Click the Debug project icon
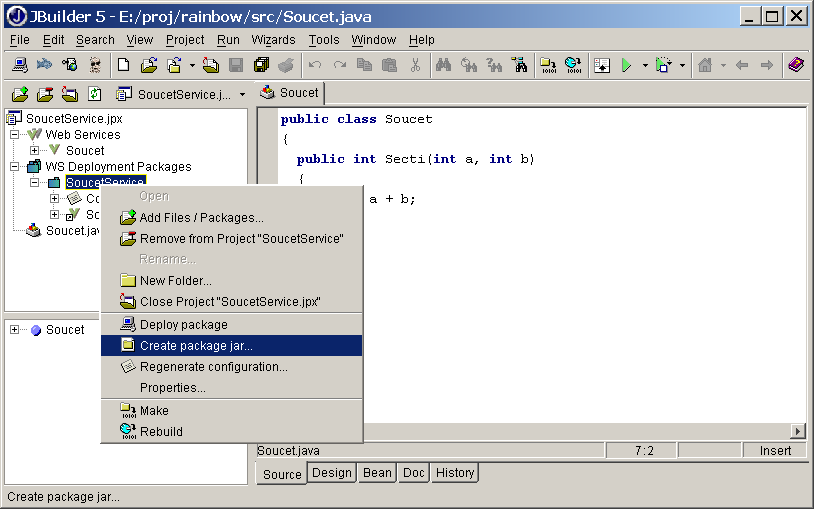 pos(664,65)
